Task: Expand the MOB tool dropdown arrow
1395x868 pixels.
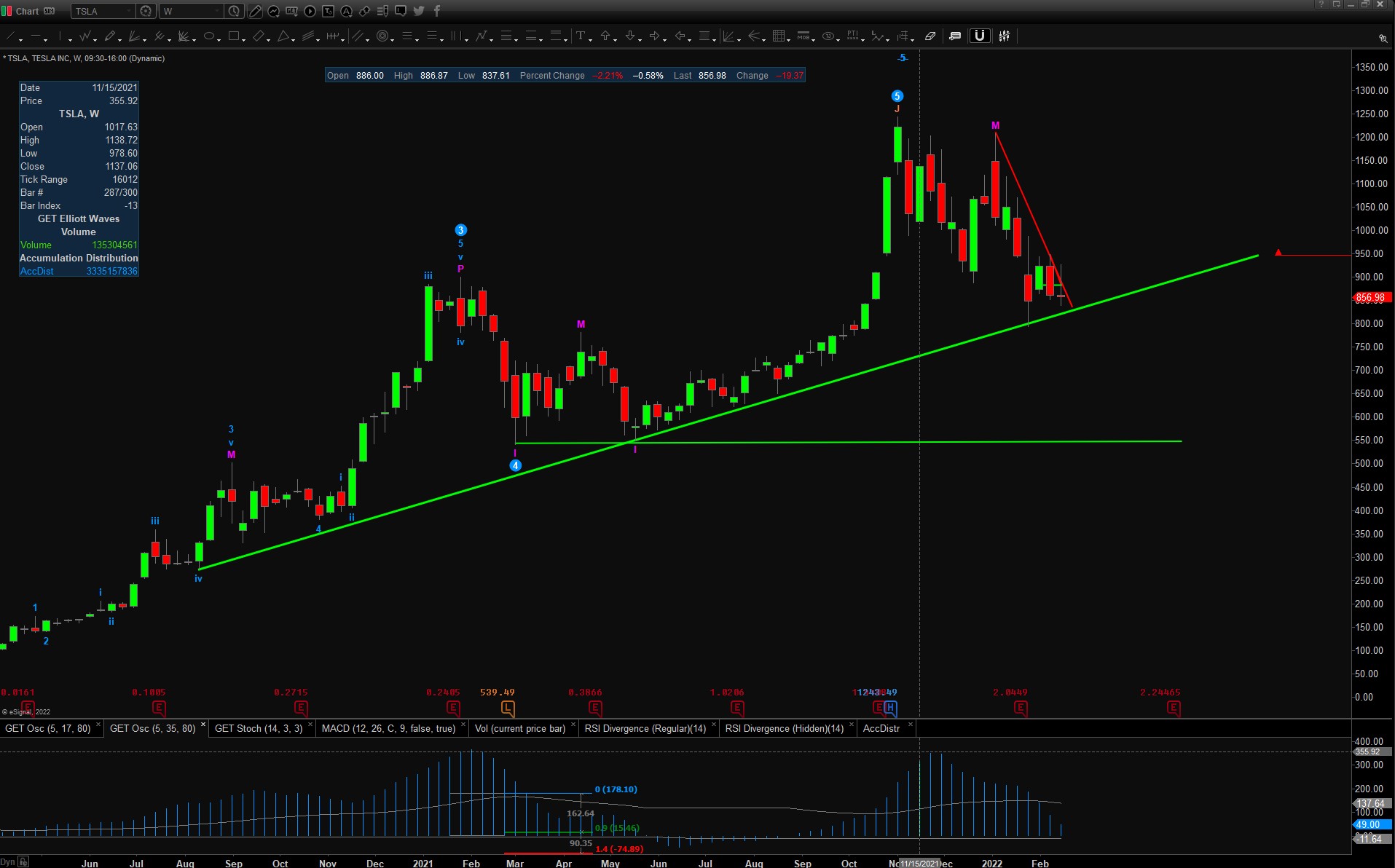Action: (813, 39)
